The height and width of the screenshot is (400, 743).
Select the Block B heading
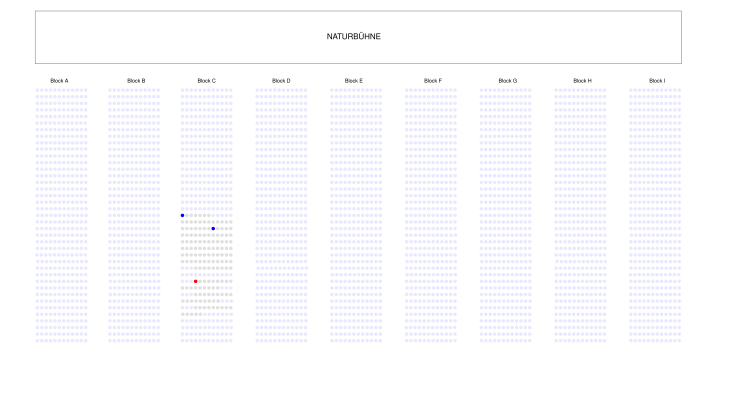coord(136,80)
